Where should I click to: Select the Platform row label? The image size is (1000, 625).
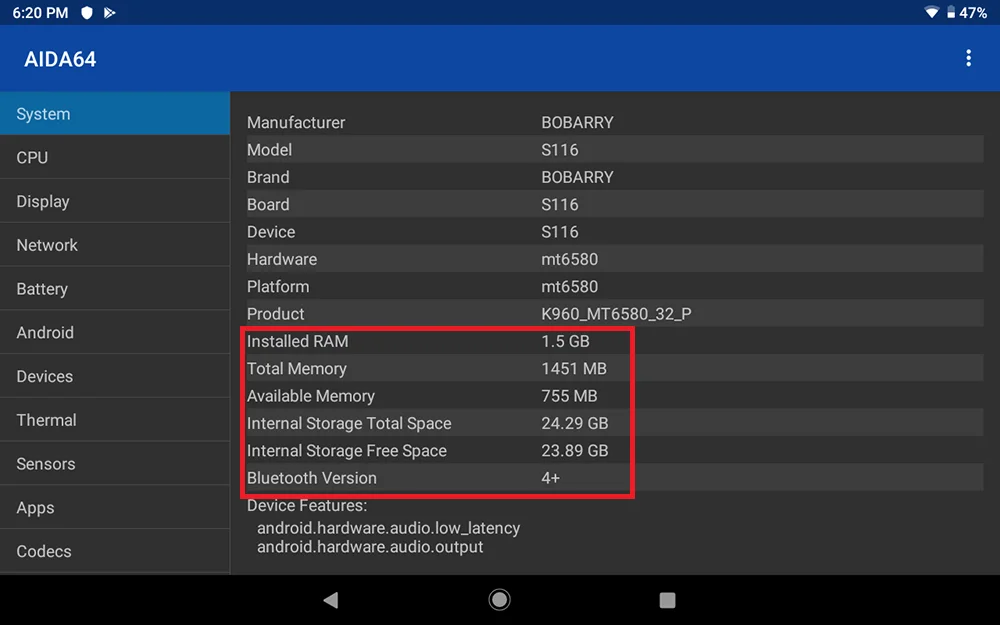click(278, 287)
